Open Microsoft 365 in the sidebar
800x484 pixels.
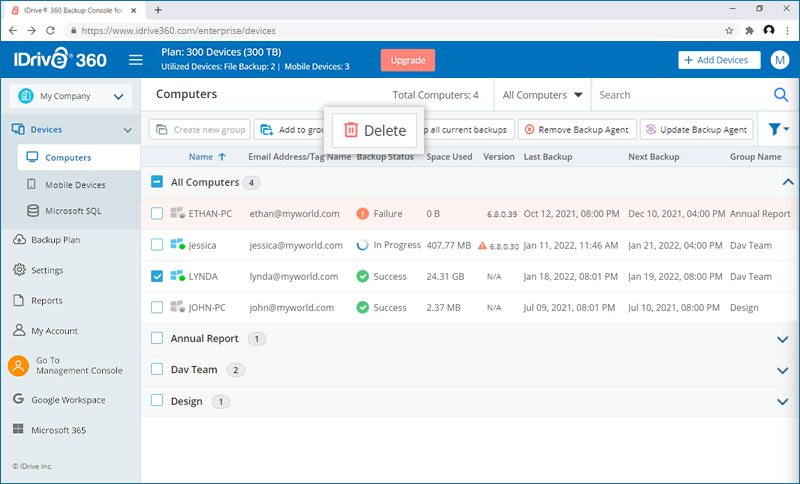58,430
